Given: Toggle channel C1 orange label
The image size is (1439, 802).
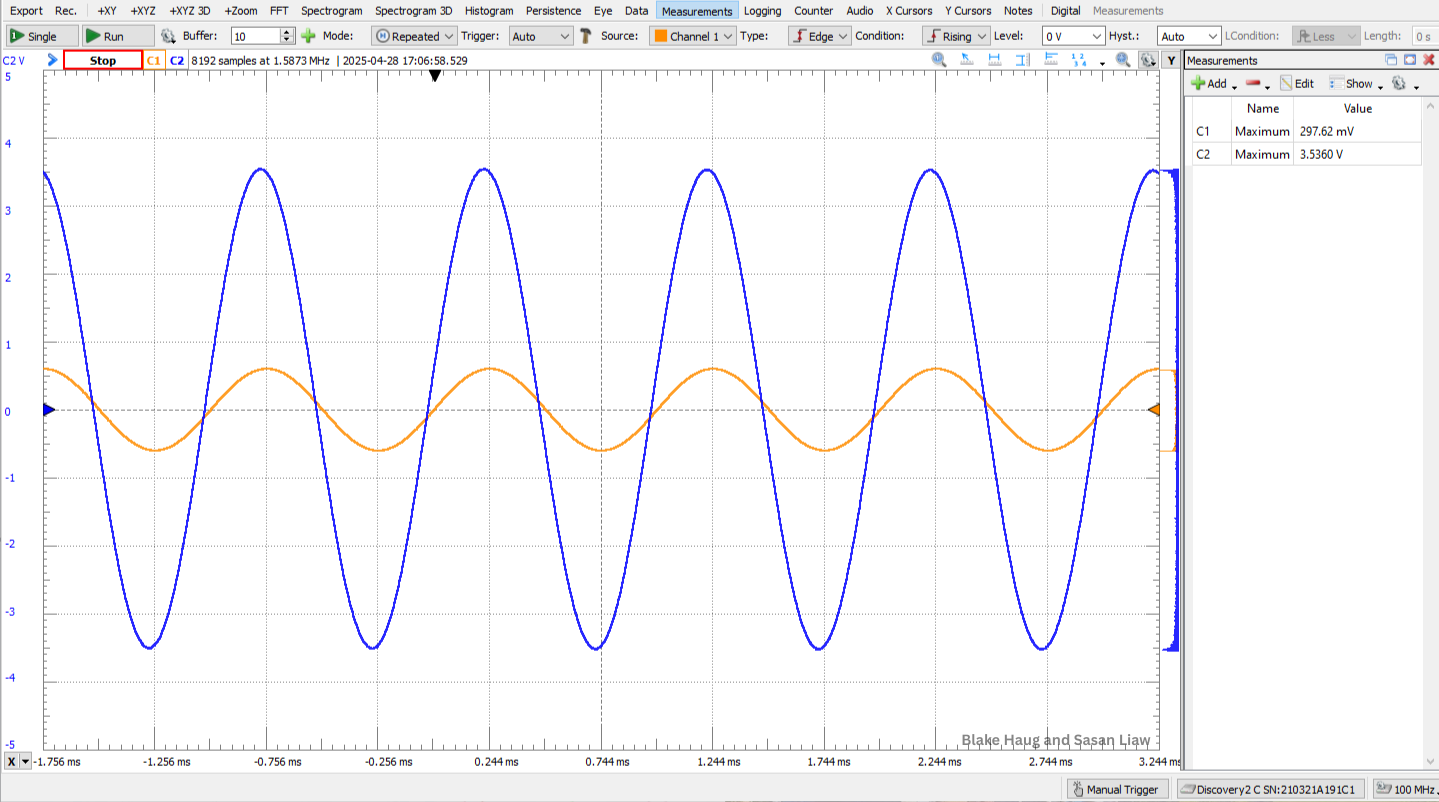Looking at the screenshot, I should click(153, 60).
